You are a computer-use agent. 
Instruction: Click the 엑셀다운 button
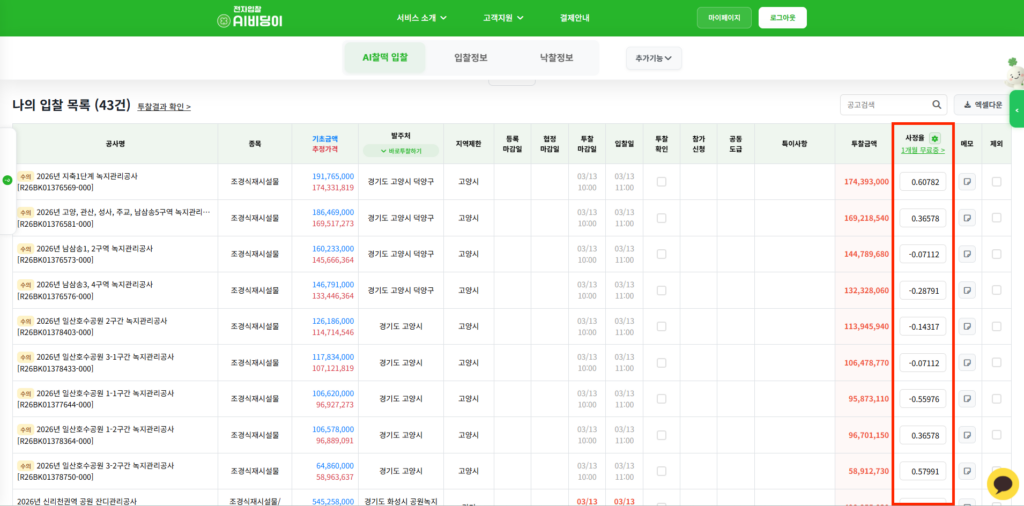[978, 104]
